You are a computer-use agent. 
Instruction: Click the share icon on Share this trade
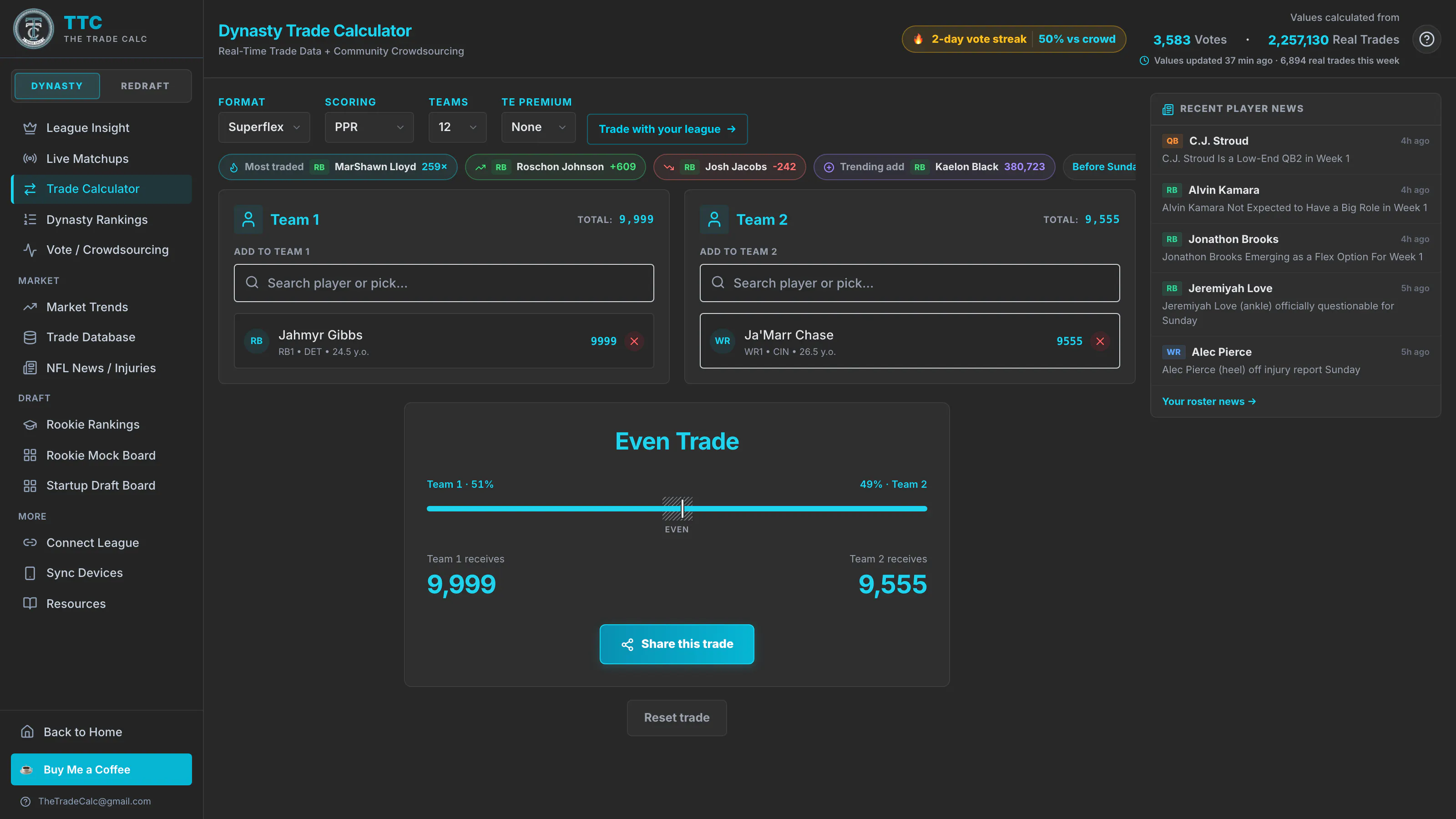(627, 644)
